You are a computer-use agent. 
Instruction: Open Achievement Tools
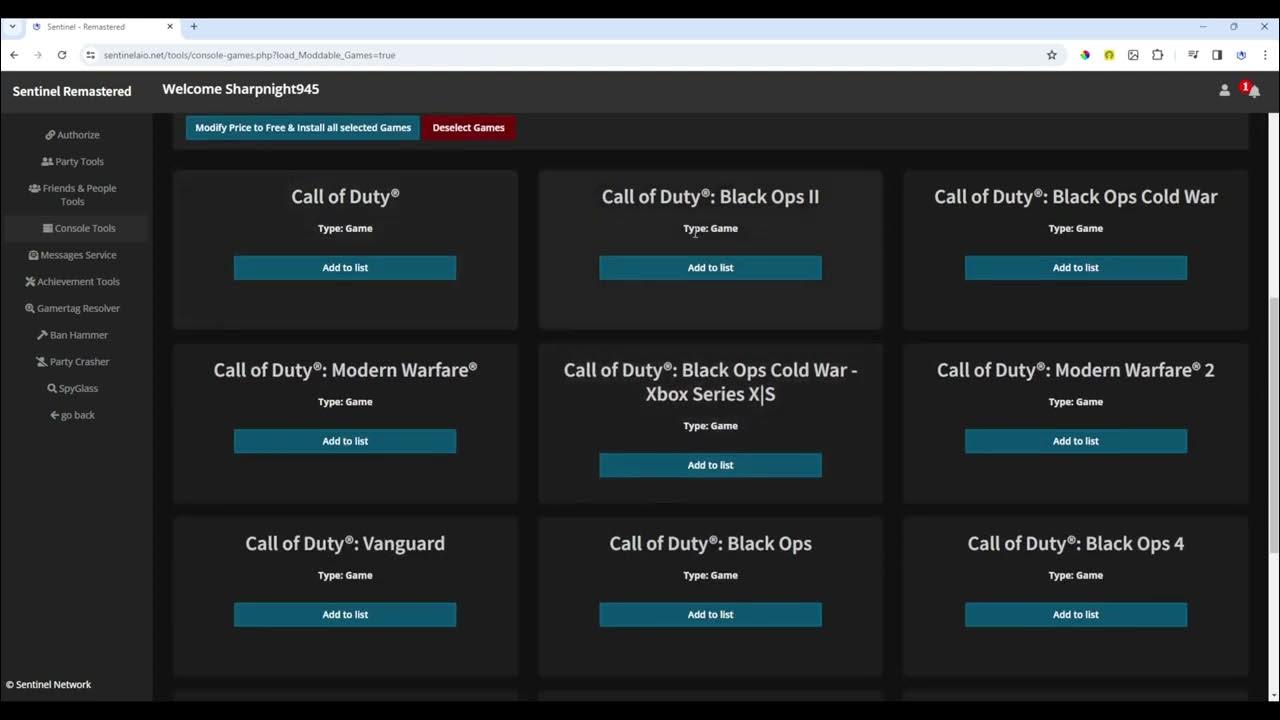coord(72,282)
